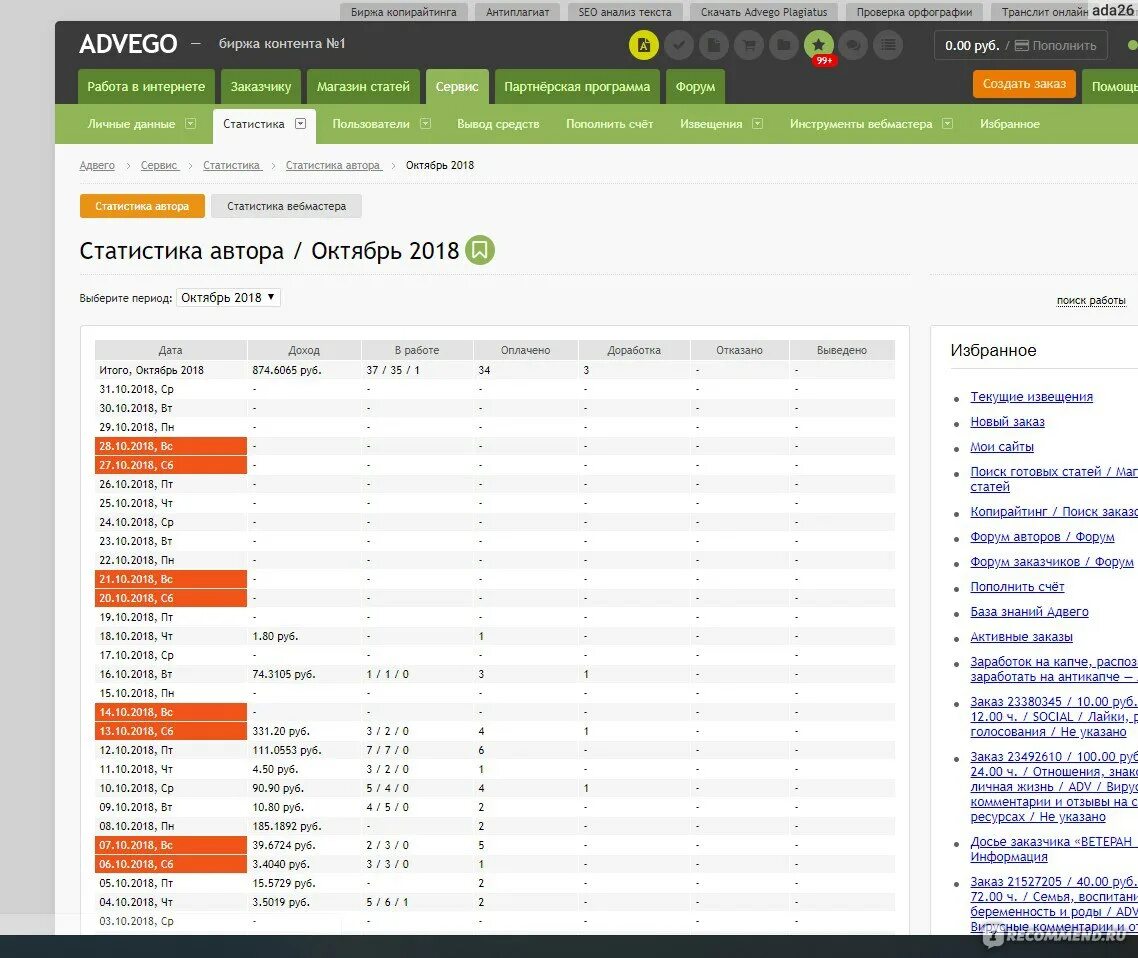Image resolution: width=1138 pixels, height=958 pixels.
Task: Open the Магазин статей tab
Action: (363, 86)
